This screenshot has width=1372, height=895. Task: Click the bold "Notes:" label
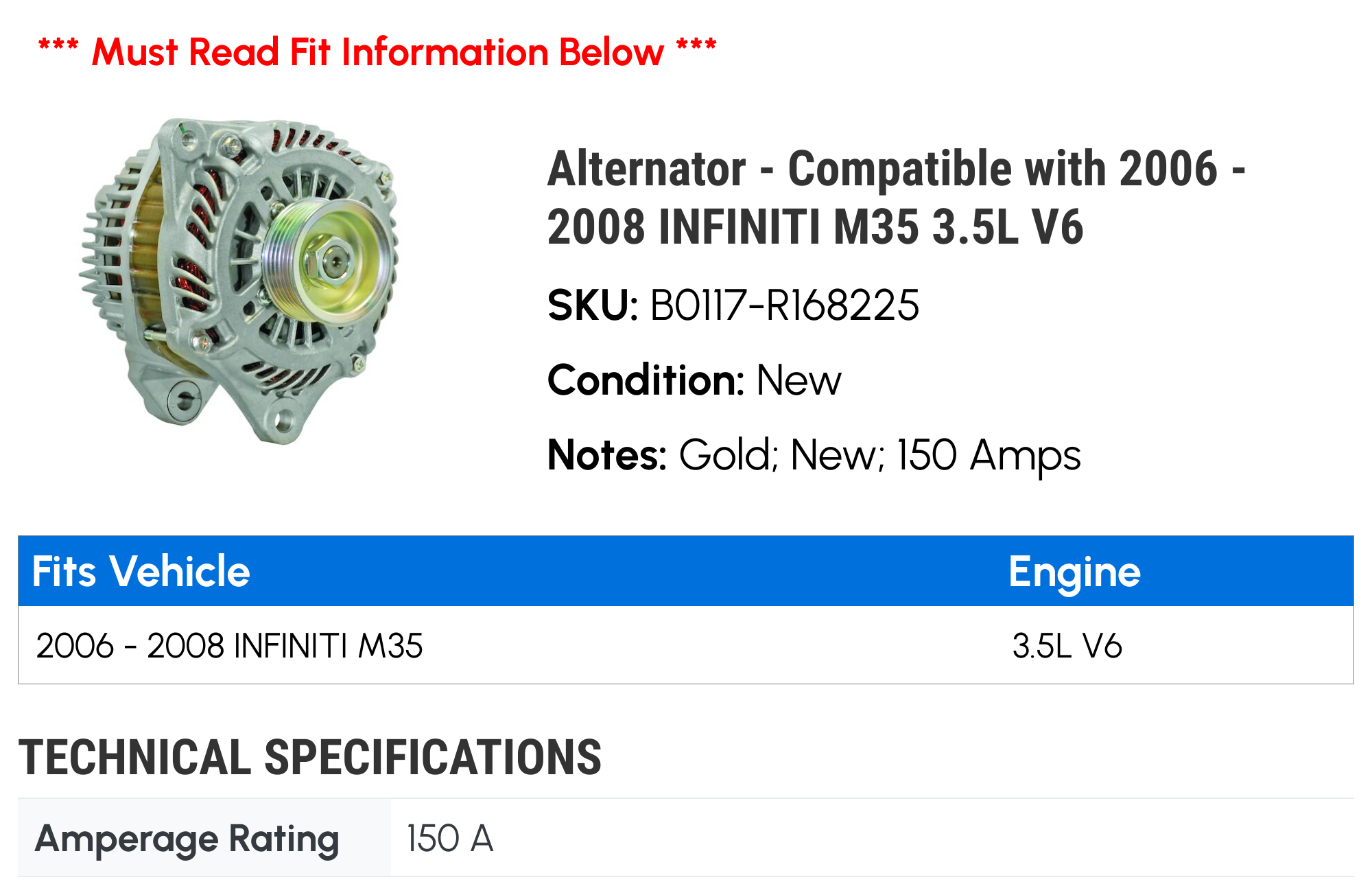607,455
